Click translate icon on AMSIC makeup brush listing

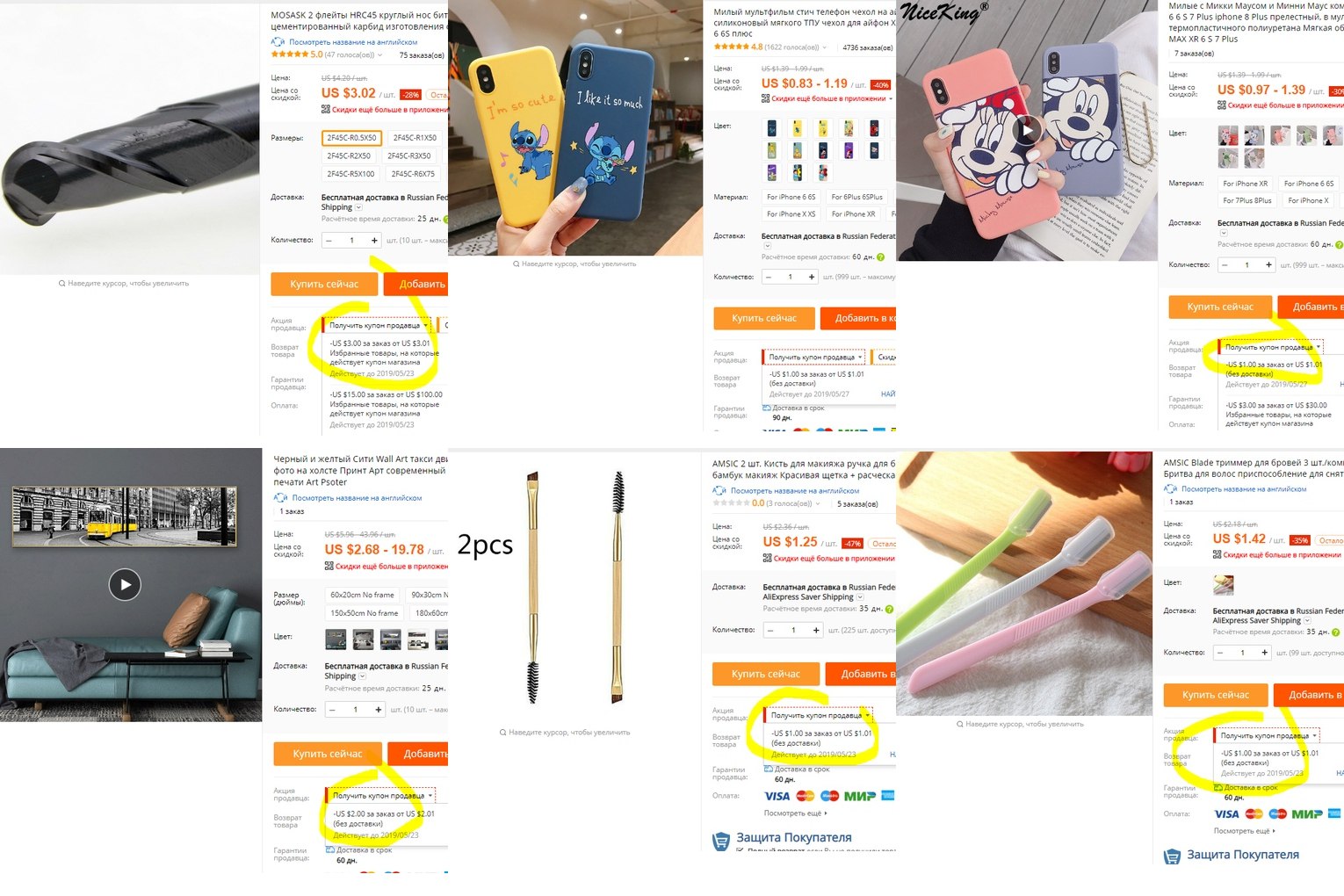click(719, 491)
